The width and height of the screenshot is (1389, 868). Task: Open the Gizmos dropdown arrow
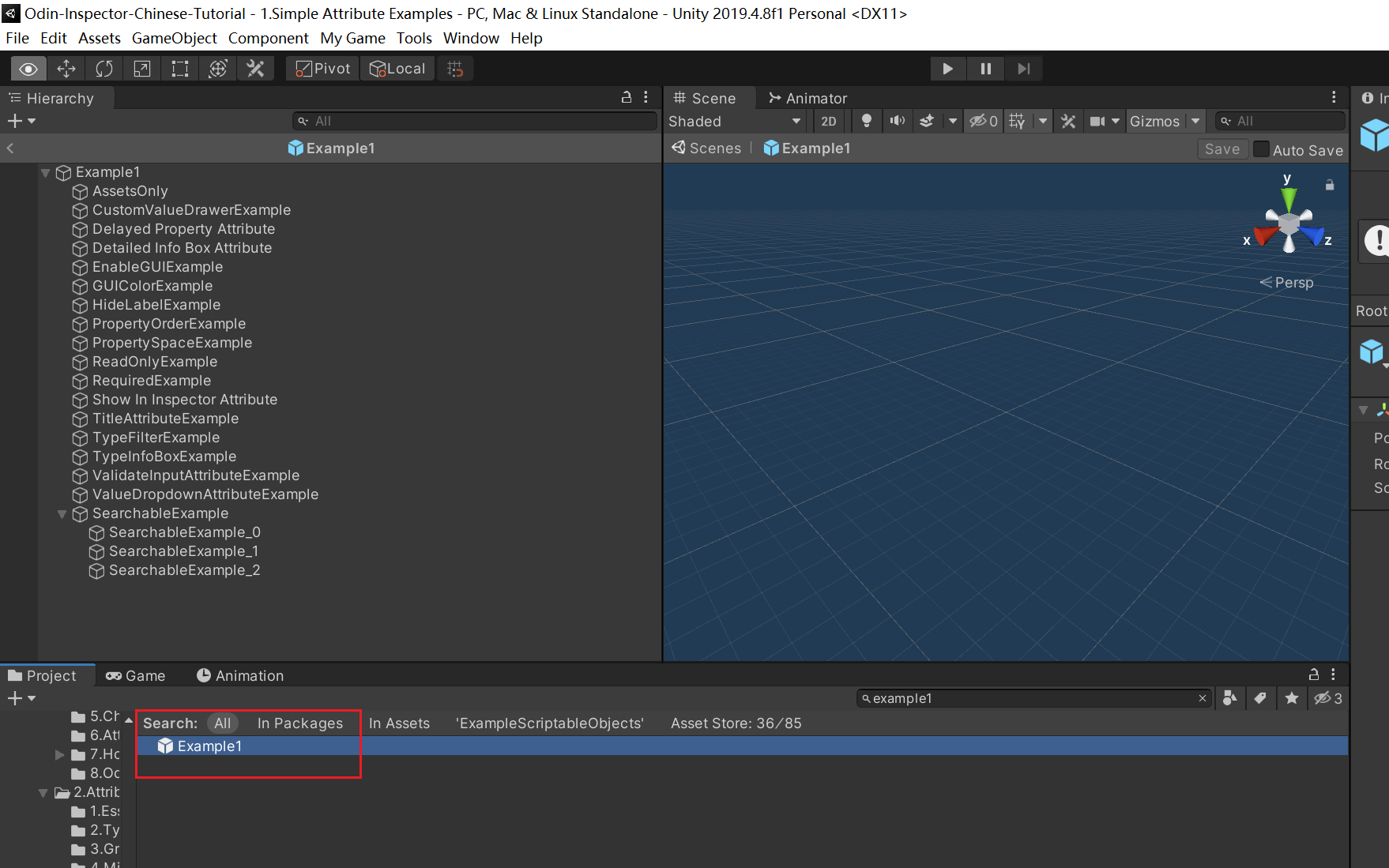[x=1195, y=121]
